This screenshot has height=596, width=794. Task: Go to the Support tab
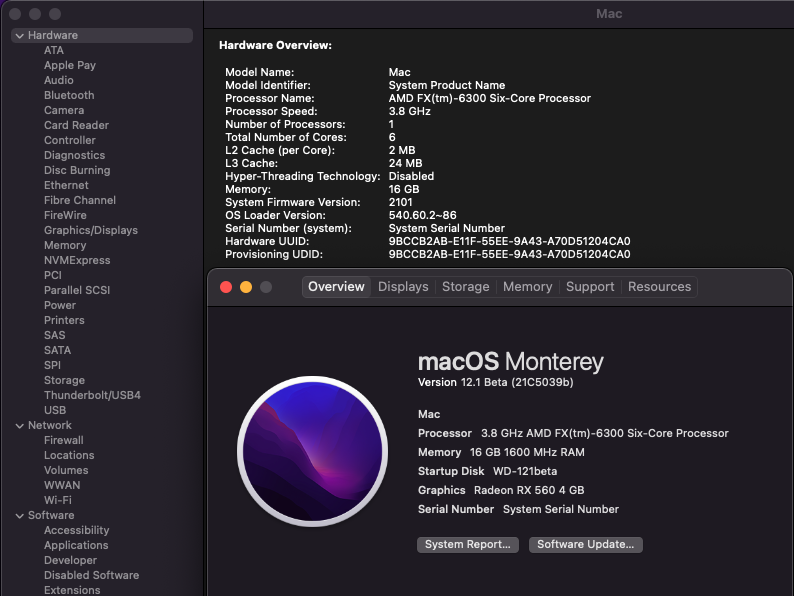pyautogui.click(x=590, y=287)
